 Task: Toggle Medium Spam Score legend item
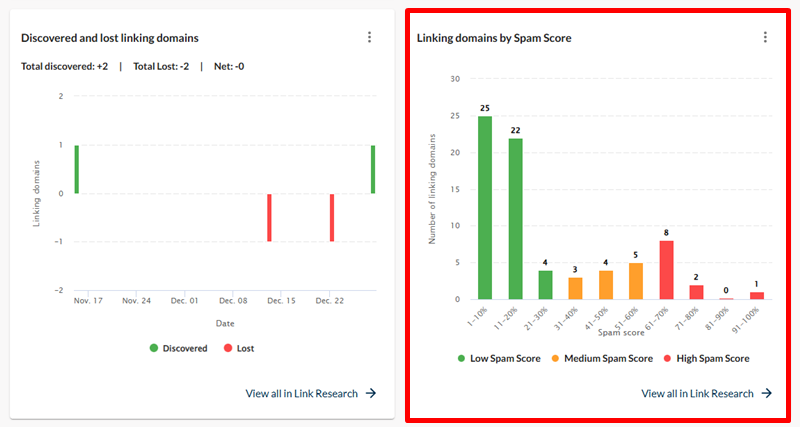602,358
